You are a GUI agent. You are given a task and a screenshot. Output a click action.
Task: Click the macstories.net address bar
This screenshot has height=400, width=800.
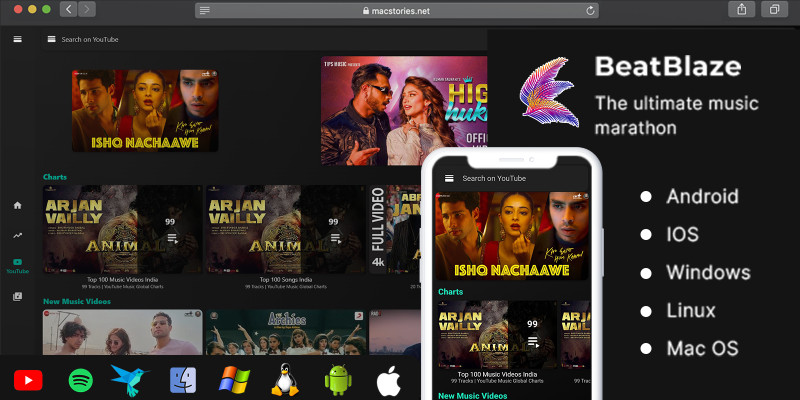(x=400, y=10)
